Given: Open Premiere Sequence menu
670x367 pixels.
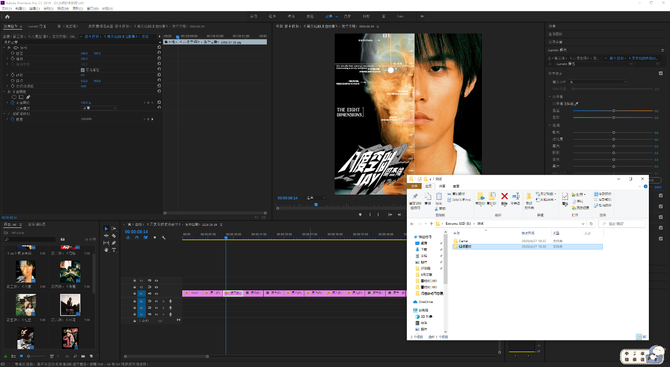Looking at the screenshot, I should (49, 8).
